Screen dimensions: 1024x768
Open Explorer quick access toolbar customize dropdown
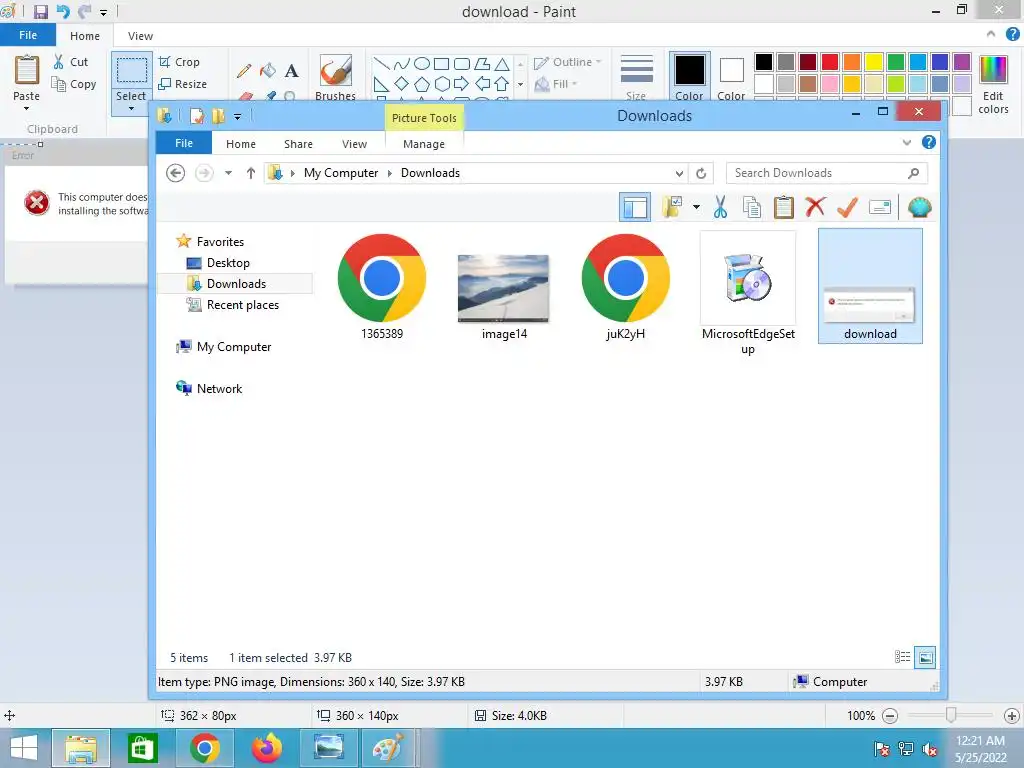pyautogui.click(x=238, y=117)
